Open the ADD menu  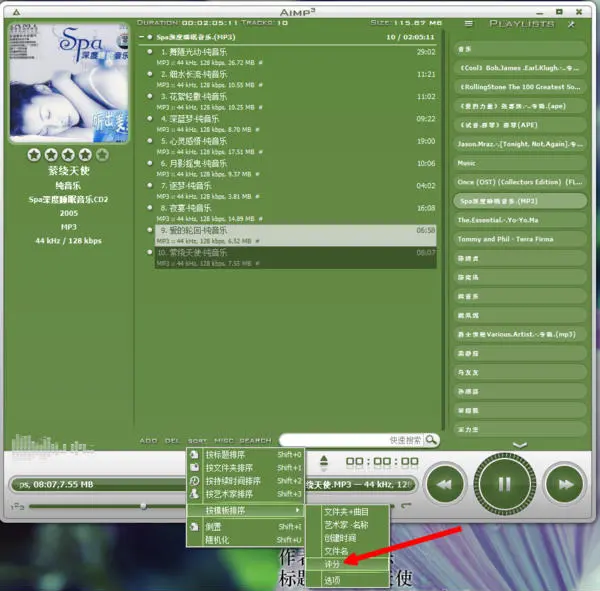(148, 441)
